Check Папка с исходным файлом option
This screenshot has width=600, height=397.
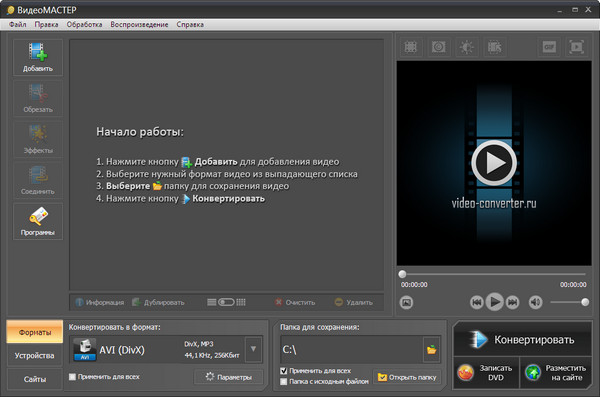pos(284,381)
